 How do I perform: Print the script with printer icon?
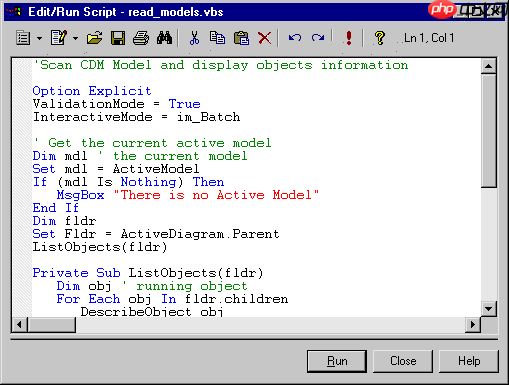(x=141, y=38)
